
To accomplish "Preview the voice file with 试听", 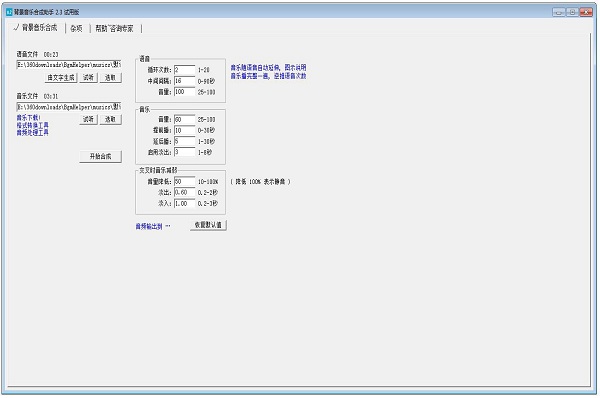I will coord(88,78).
